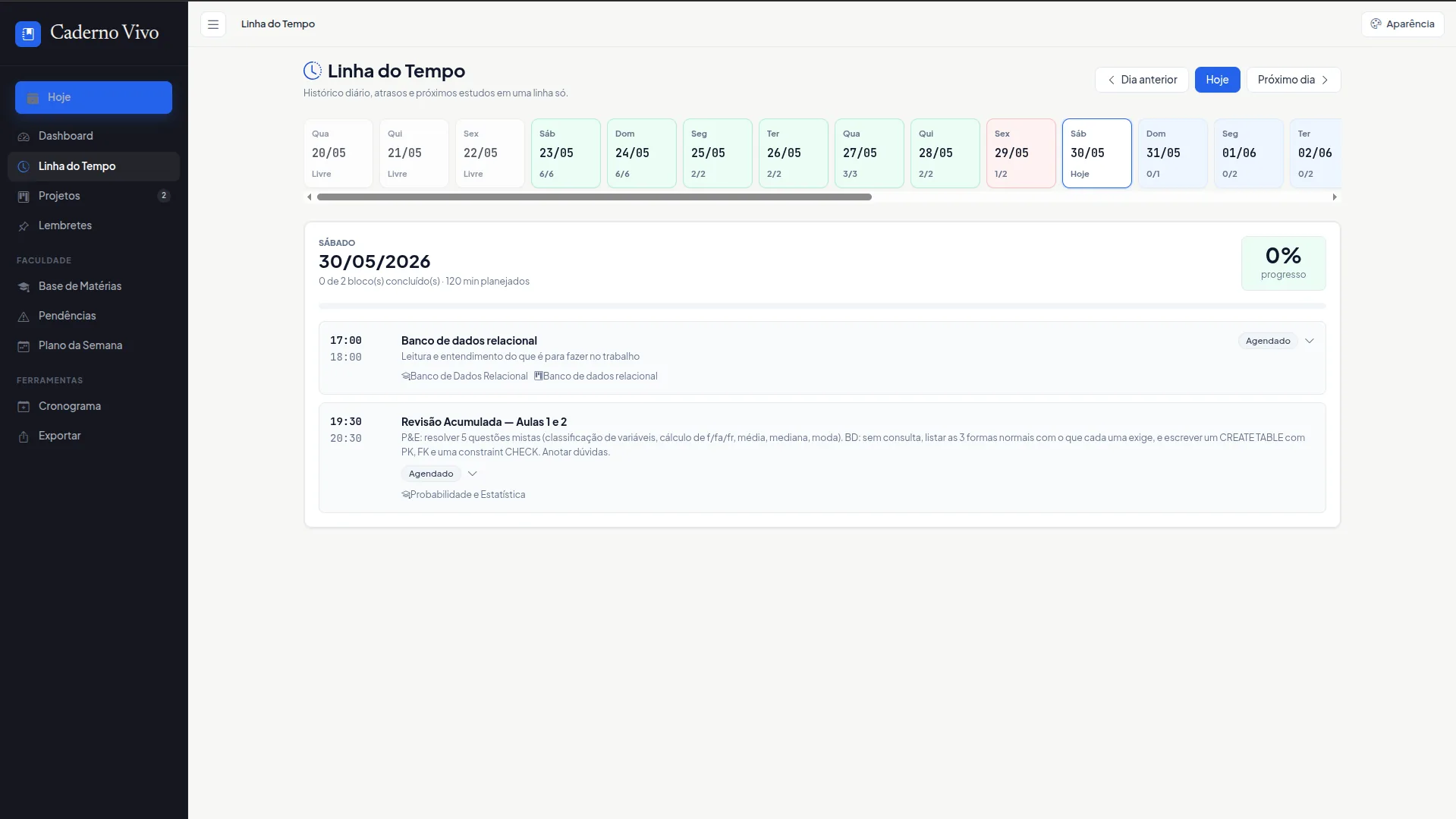Viewport: 1456px width, 819px height.
Task: Select day card Qui 21/05
Action: coord(414,153)
